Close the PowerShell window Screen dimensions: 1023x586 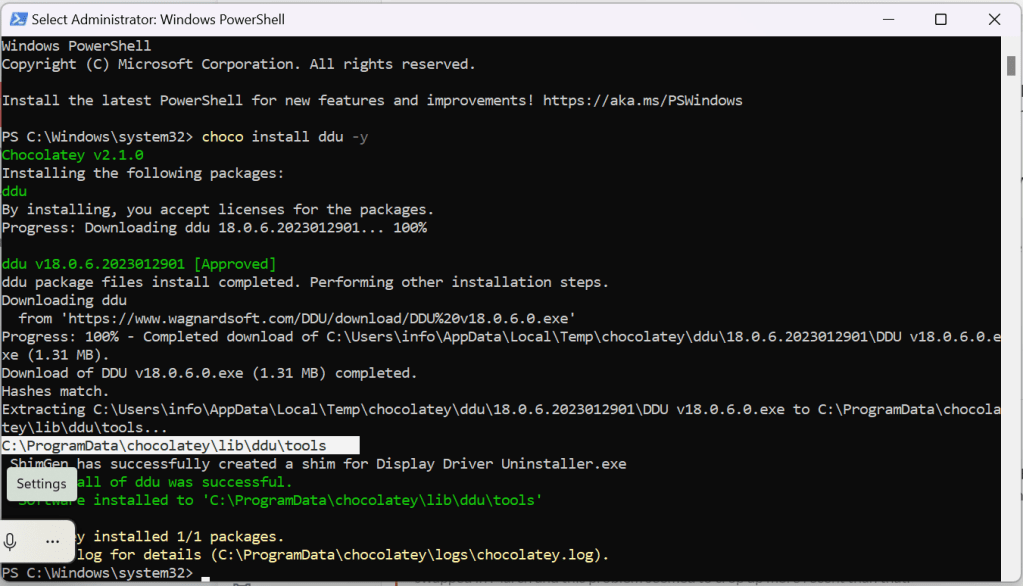click(x=994, y=19)
